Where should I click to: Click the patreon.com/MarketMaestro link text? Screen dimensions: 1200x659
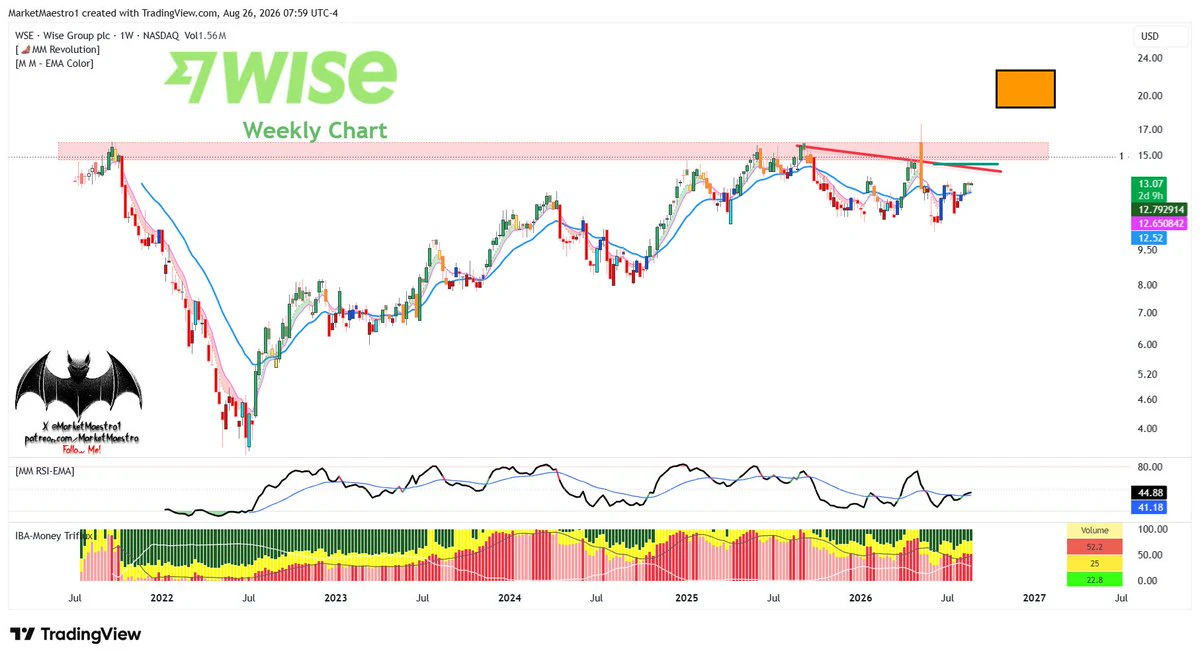coord(81,439)
